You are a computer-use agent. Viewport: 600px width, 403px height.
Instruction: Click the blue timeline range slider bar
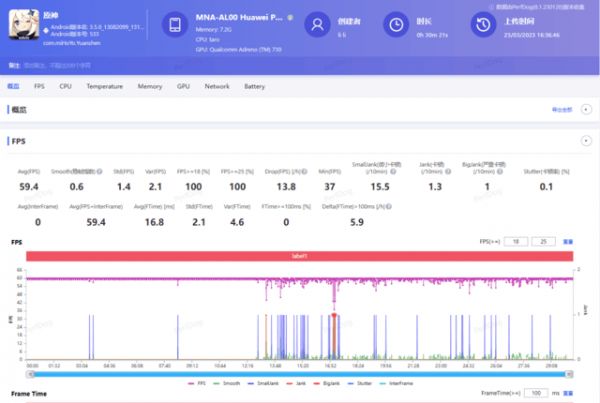(300, 374)
